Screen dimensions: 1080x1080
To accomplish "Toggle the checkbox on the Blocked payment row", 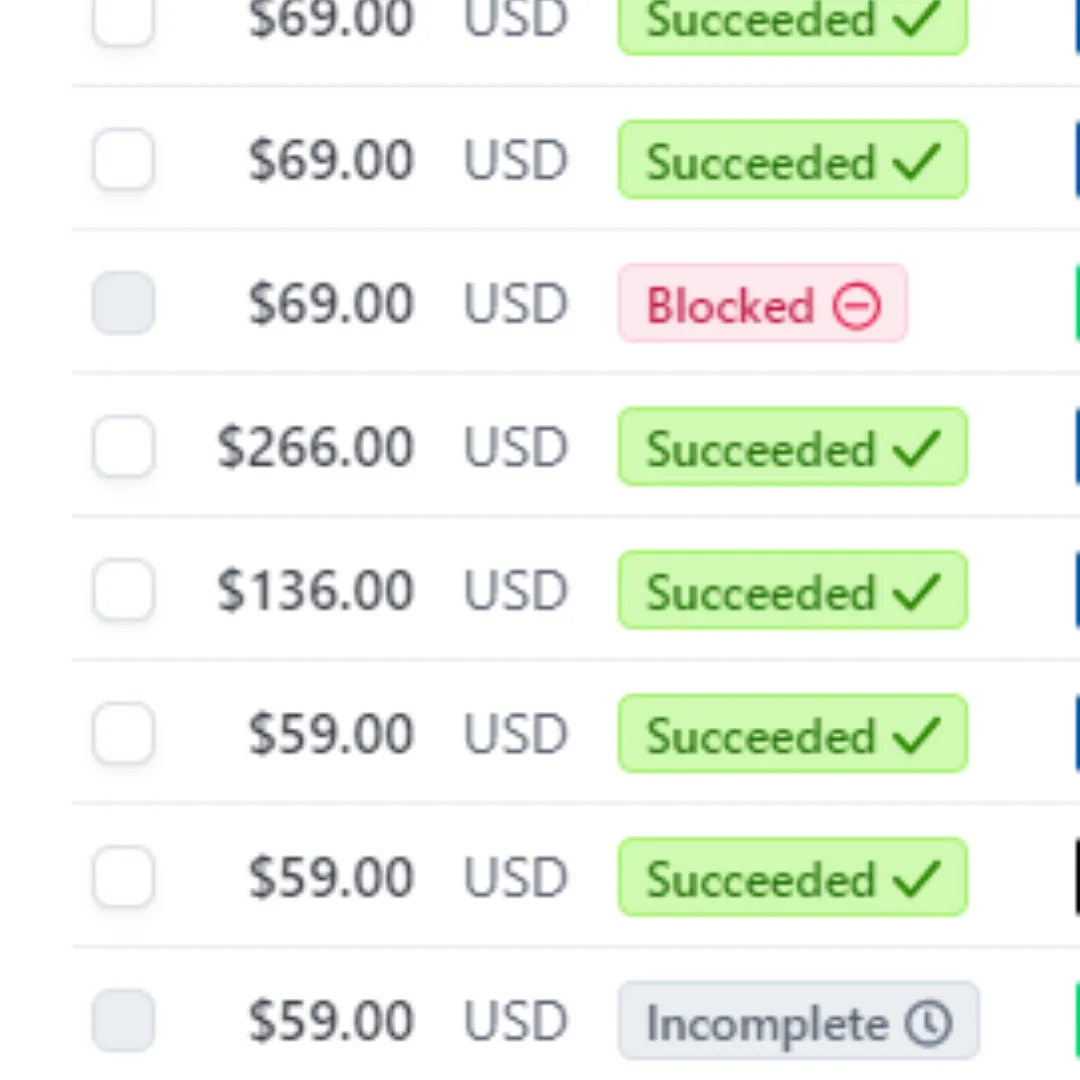I will [x=123, y=303].
